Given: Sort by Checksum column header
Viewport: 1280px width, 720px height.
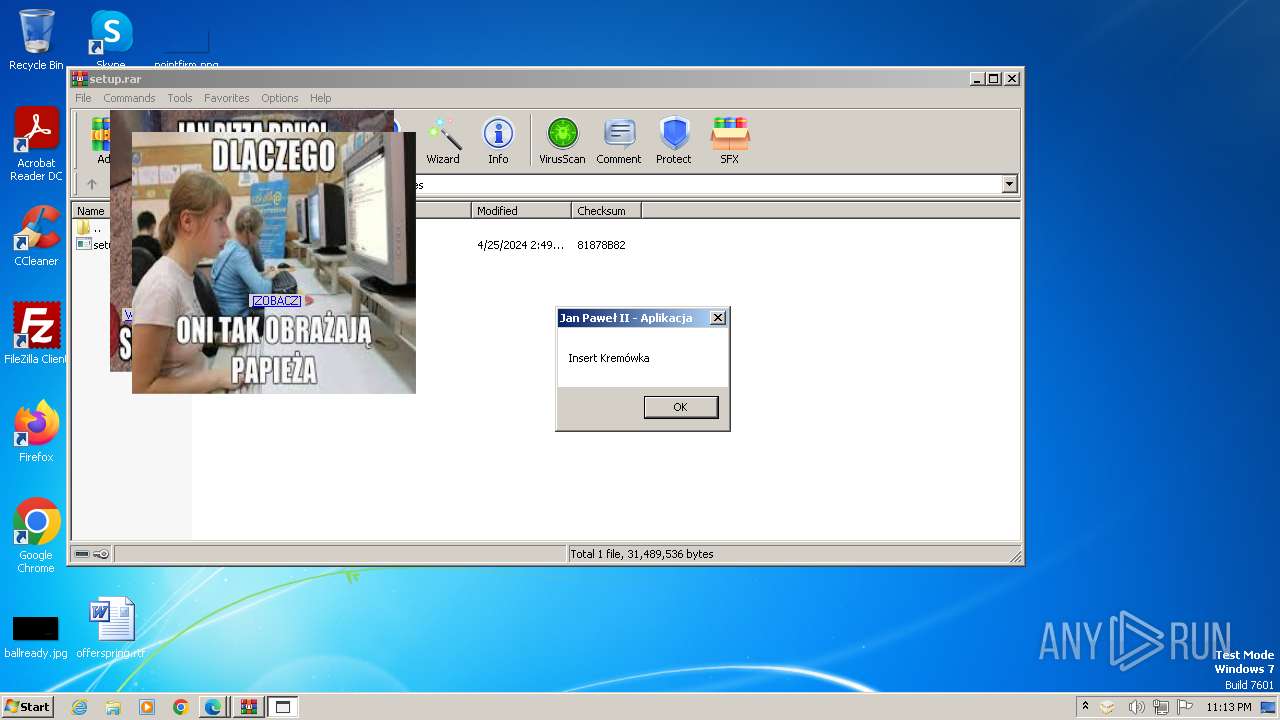Looking at the screenshot, I should click(x=606, y=211).
